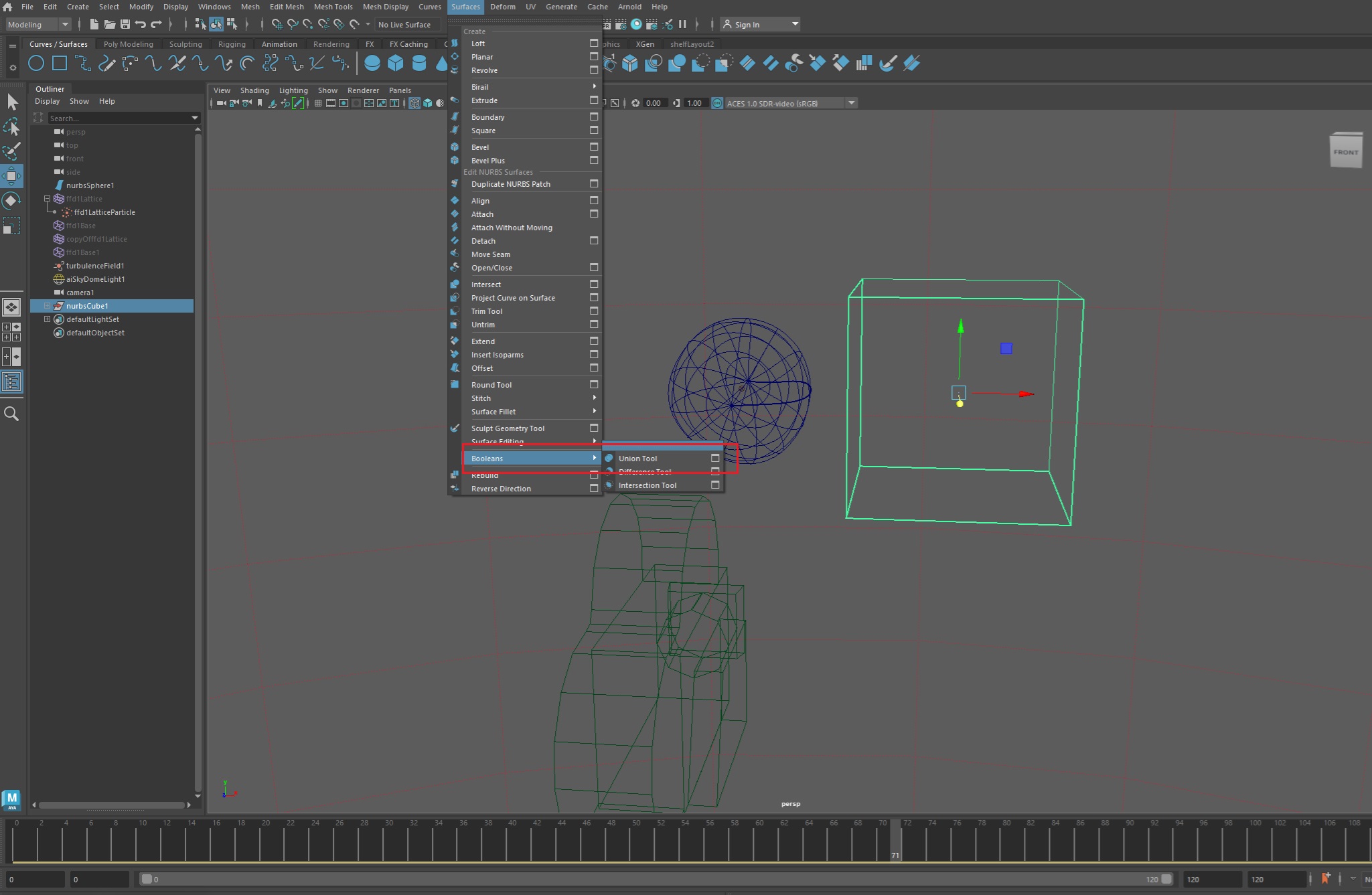Toggle select by component type mode
Viewport: 1372px width, 895px height.
tap(231, 24)
